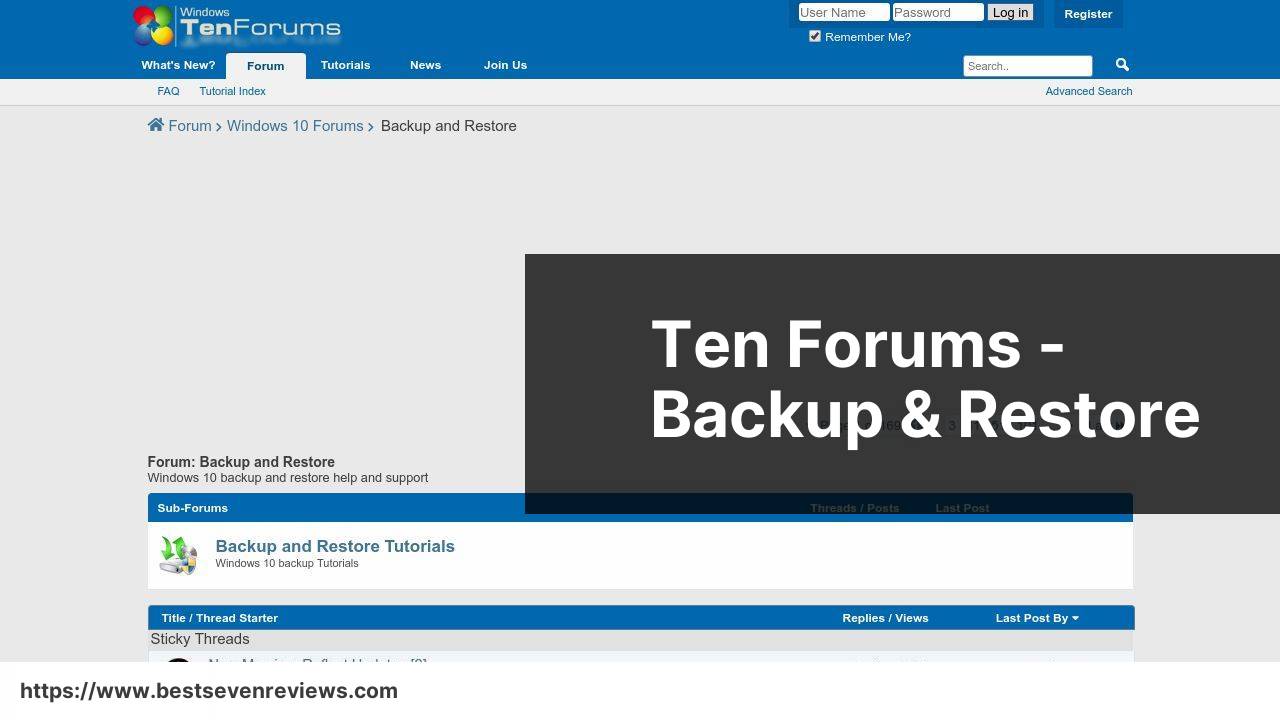Open the Tutorial Index link

tap(232, 91)
